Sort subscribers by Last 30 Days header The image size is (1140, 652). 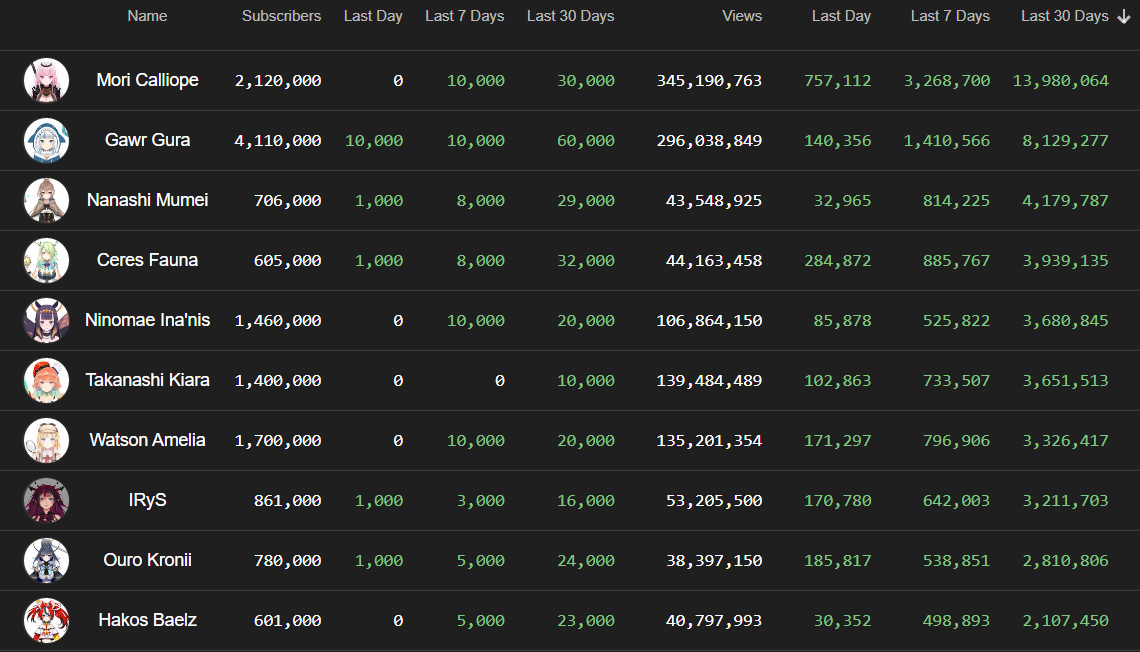pos(571,16)
